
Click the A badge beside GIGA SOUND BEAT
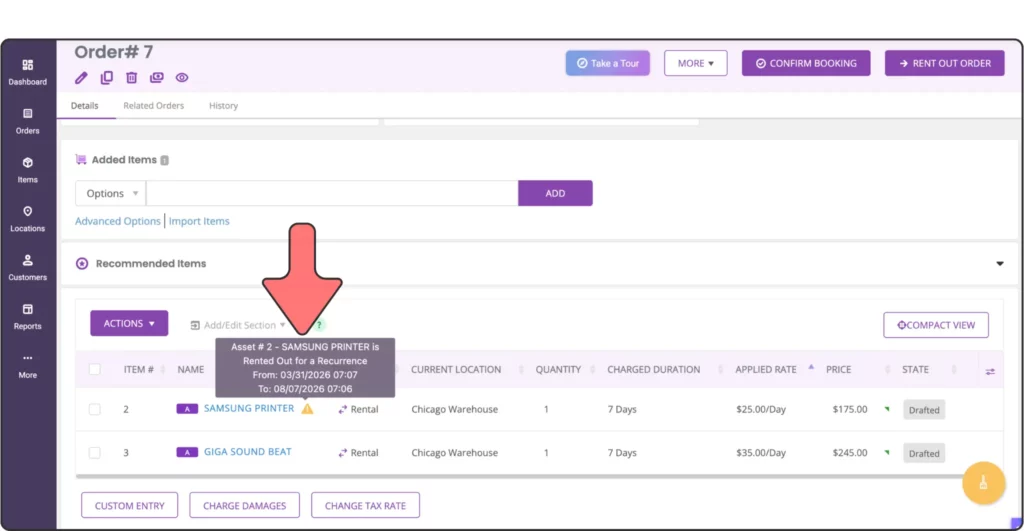[187, 452]
